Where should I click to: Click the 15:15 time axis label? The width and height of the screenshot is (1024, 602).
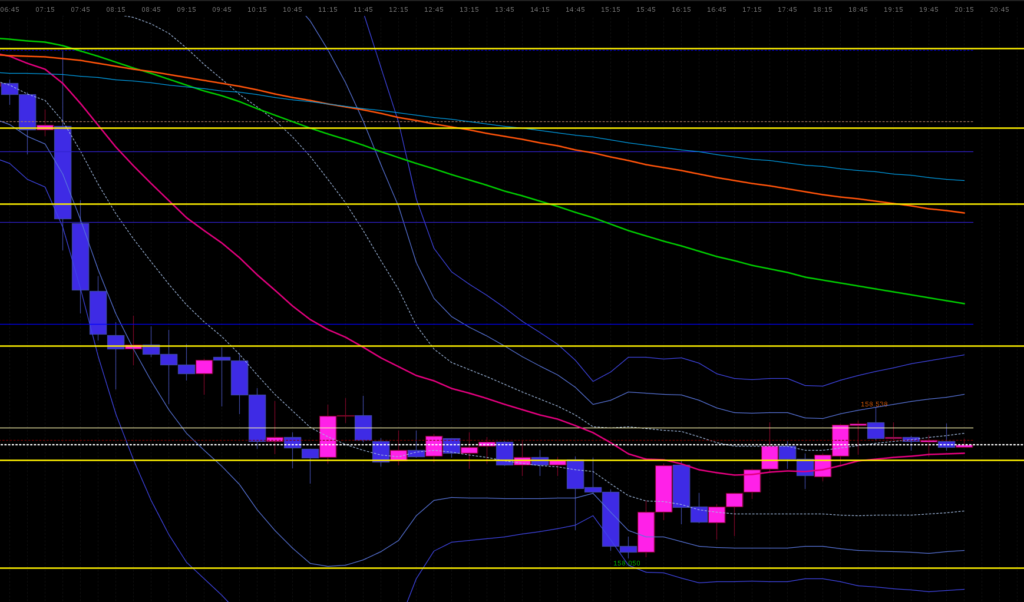pyautogui.click(x=610, y=9)
